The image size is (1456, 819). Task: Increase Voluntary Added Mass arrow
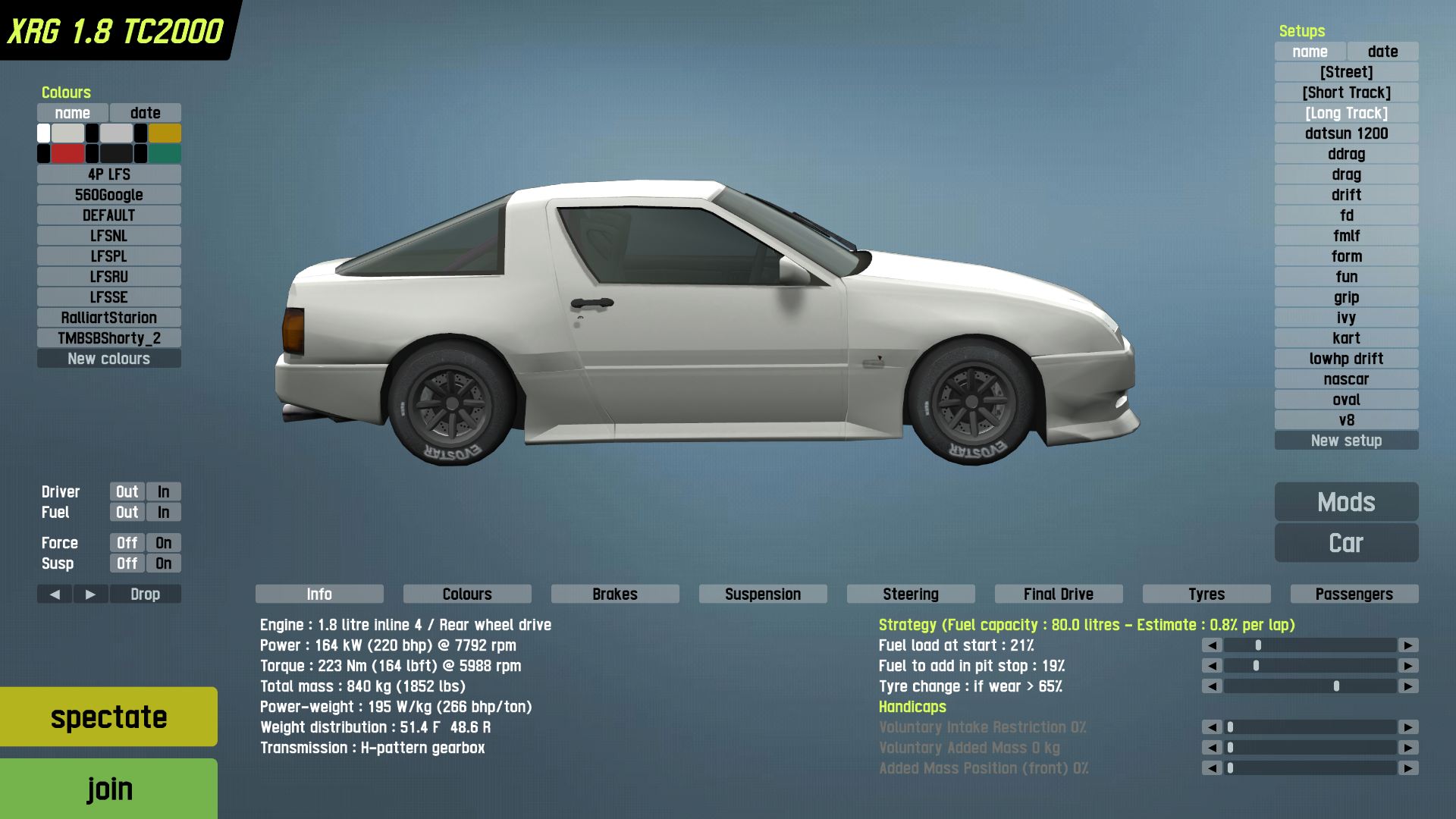[1408, 748]
